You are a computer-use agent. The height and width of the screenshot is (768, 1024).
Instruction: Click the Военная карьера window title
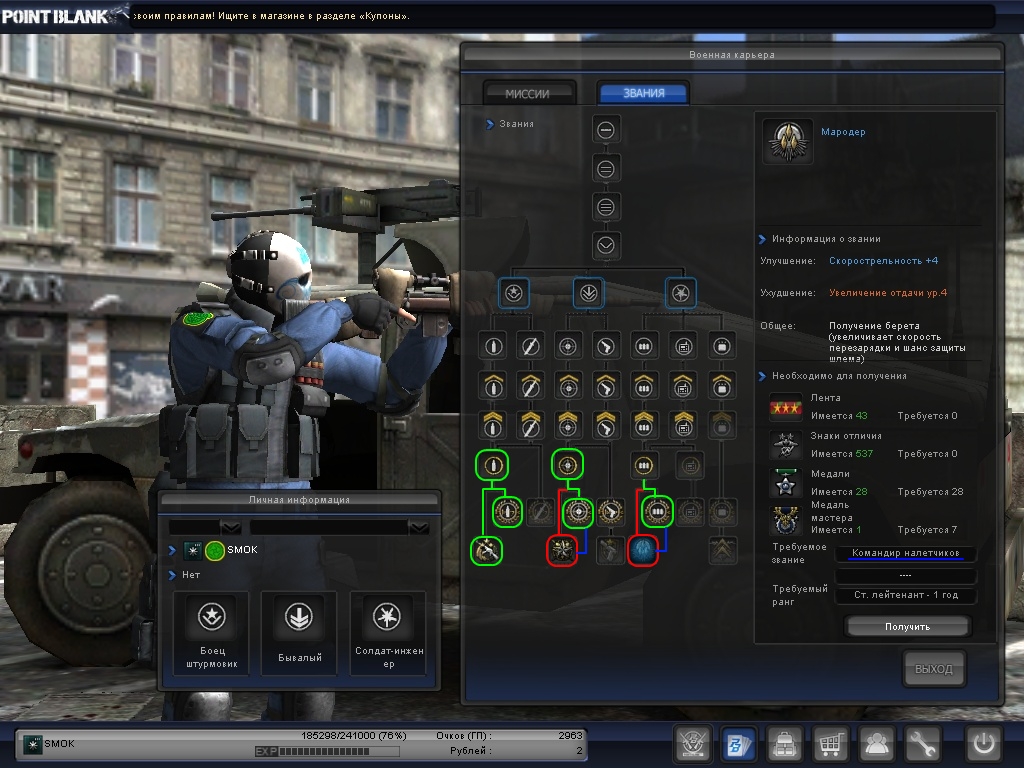pos(731,55)
